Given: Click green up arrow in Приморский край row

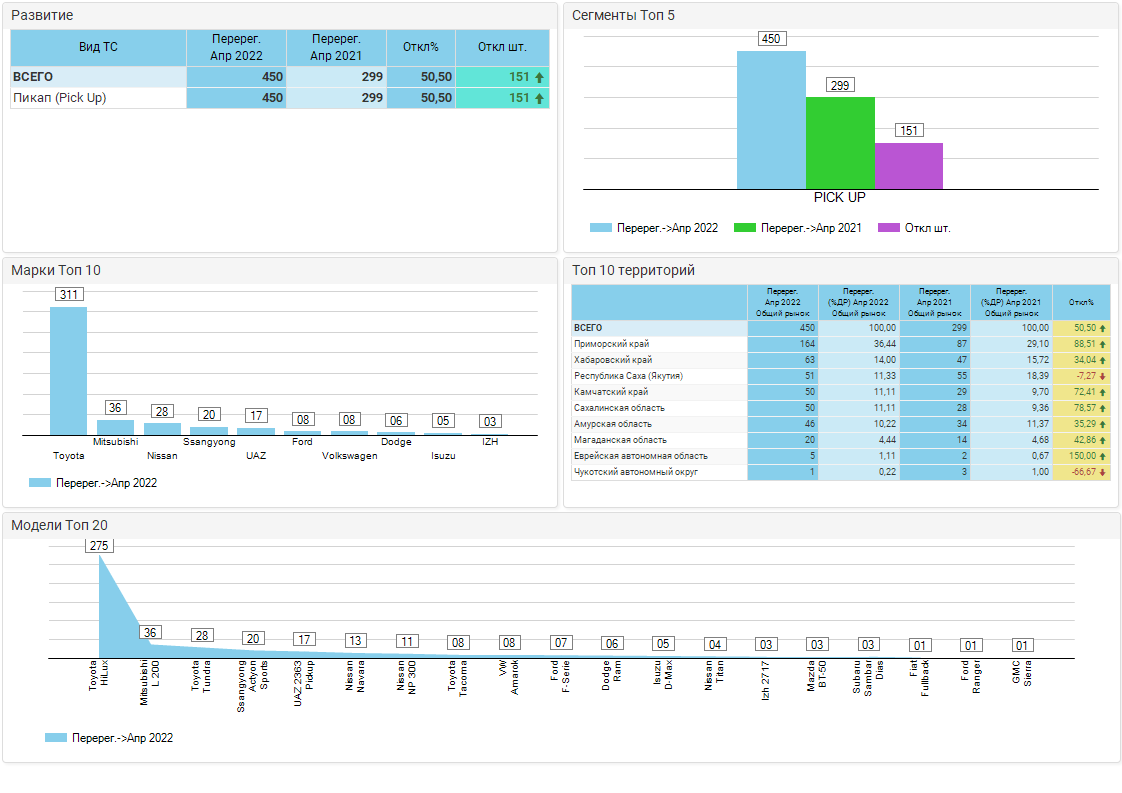Looking at the screenshot, I should (x=1103, y=344).
